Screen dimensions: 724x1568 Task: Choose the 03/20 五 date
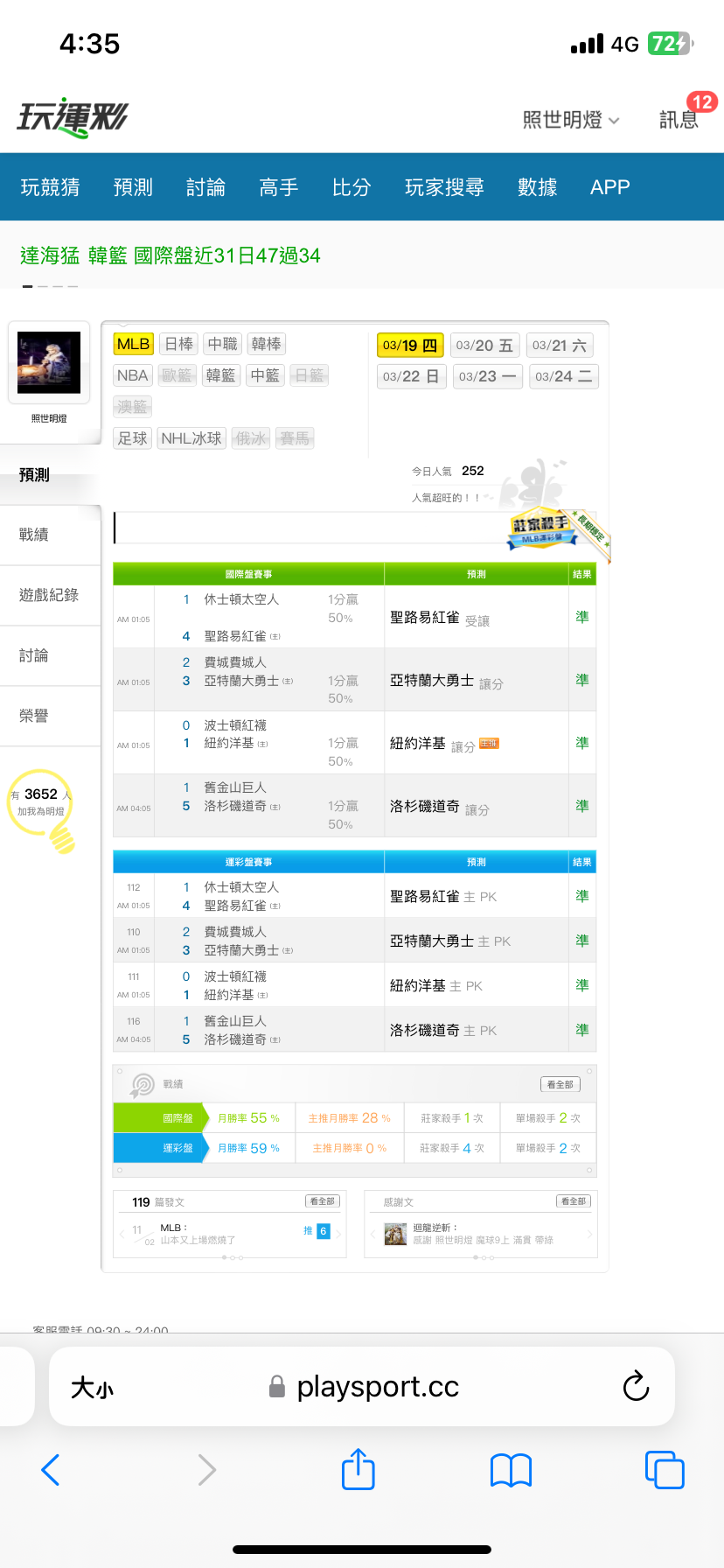pyautogui.click(x=484, y=346)
